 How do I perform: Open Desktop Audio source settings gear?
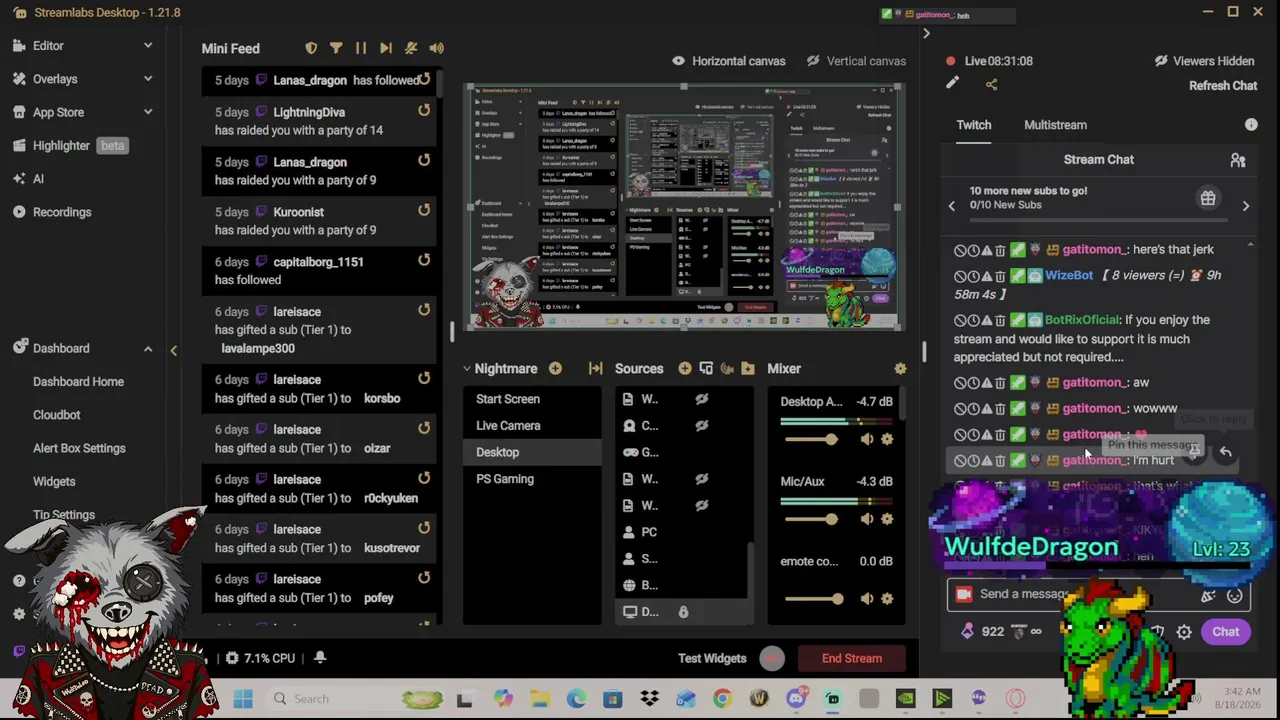click(887, 439)
